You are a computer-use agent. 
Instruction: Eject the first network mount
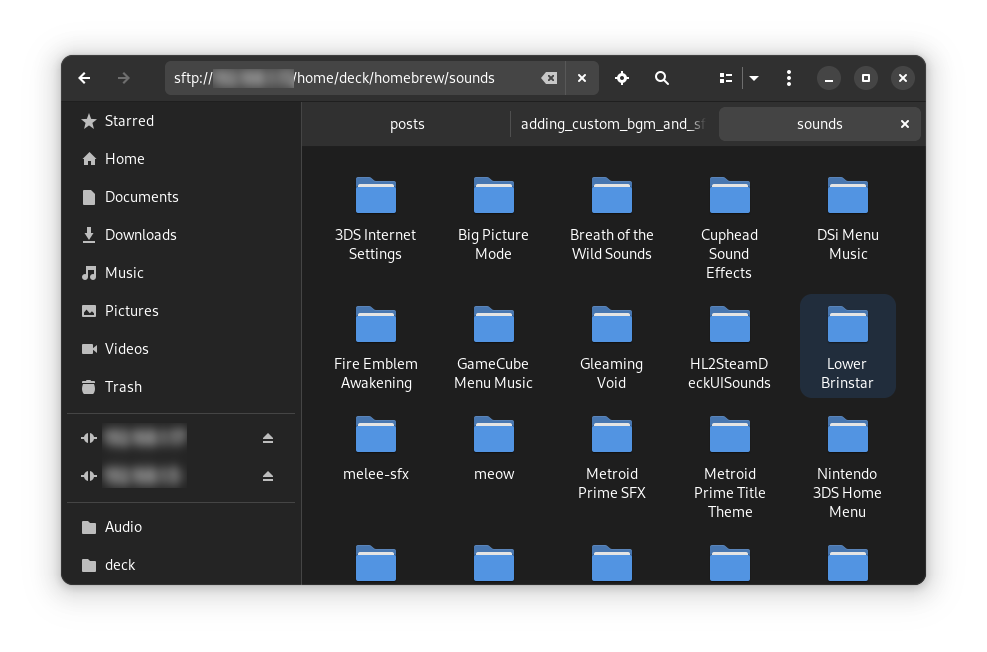tap(268, 438)
